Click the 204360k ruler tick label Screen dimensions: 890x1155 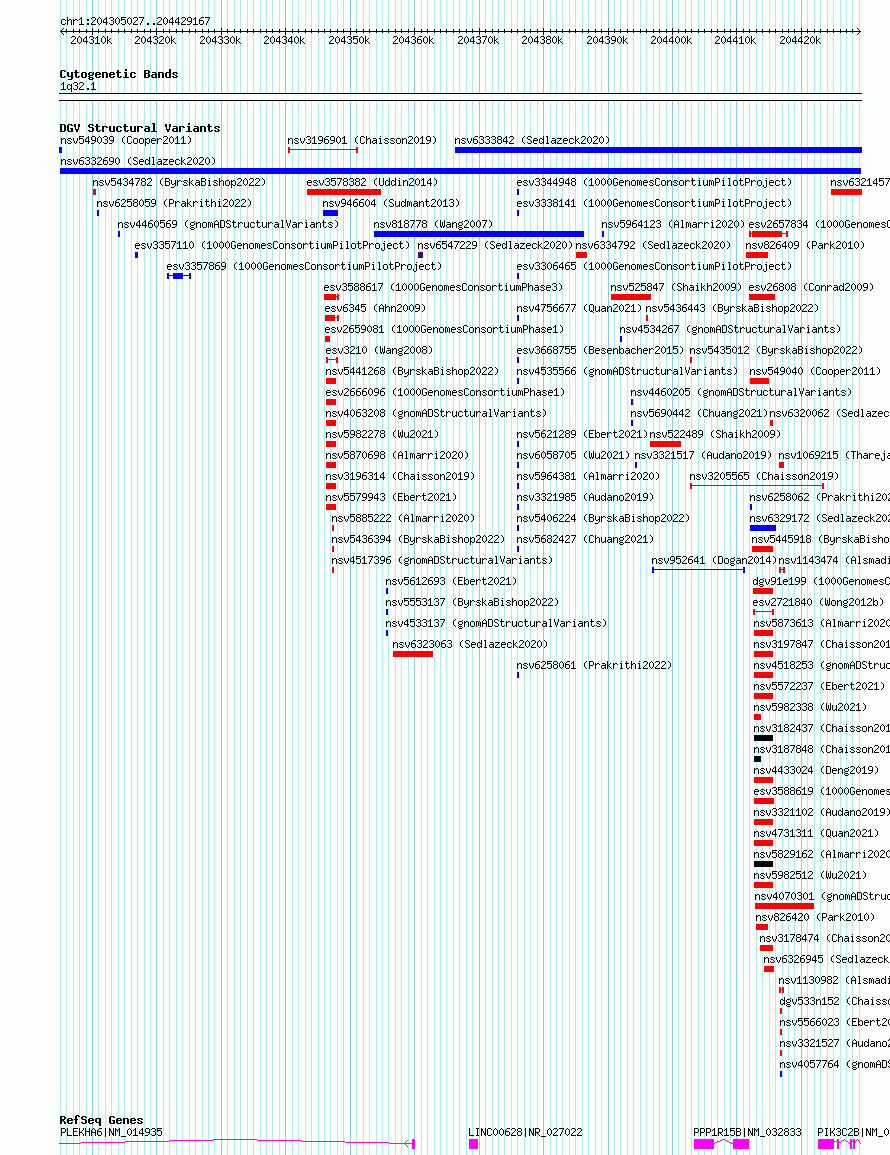click(413, 41)
